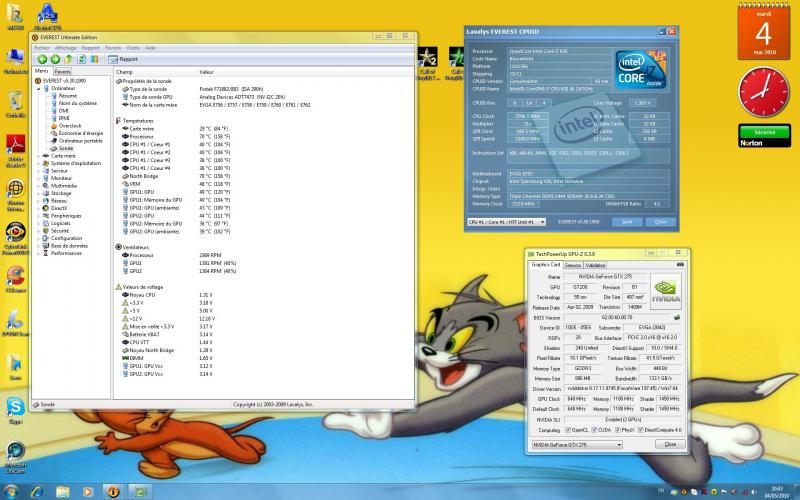
Task: Select Nom du système in tree
Action: [x=78, y=103]
